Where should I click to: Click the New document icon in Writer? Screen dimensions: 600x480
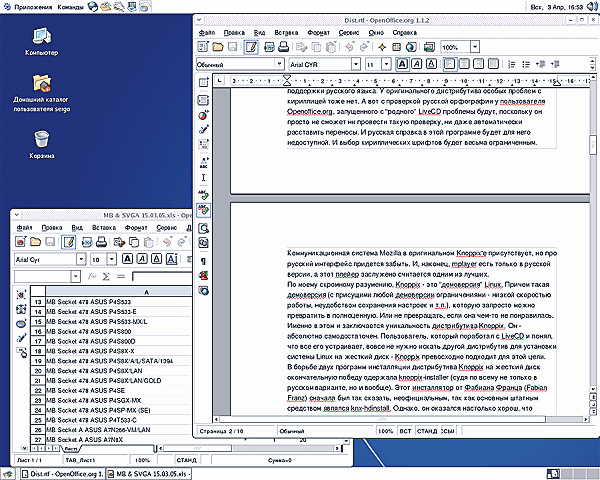[203, 47]
